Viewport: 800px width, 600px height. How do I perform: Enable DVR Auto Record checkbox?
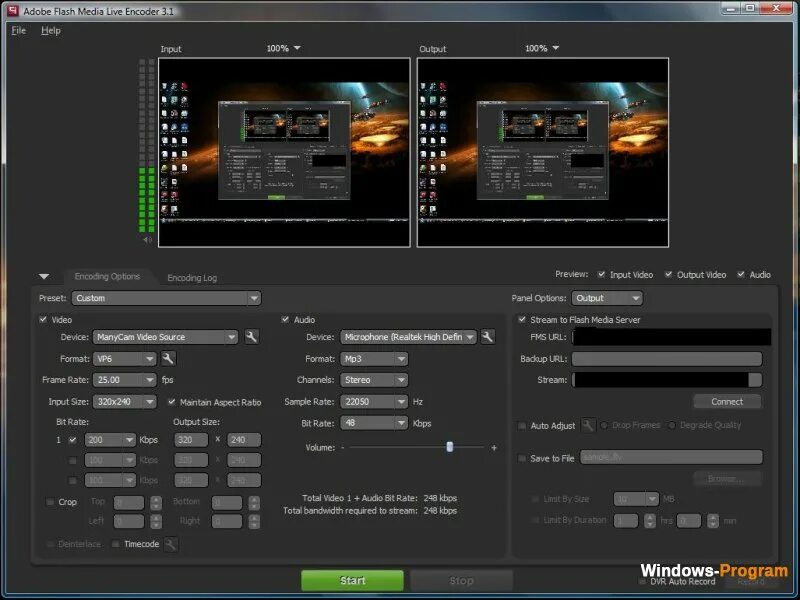click(x=642, y=581)
